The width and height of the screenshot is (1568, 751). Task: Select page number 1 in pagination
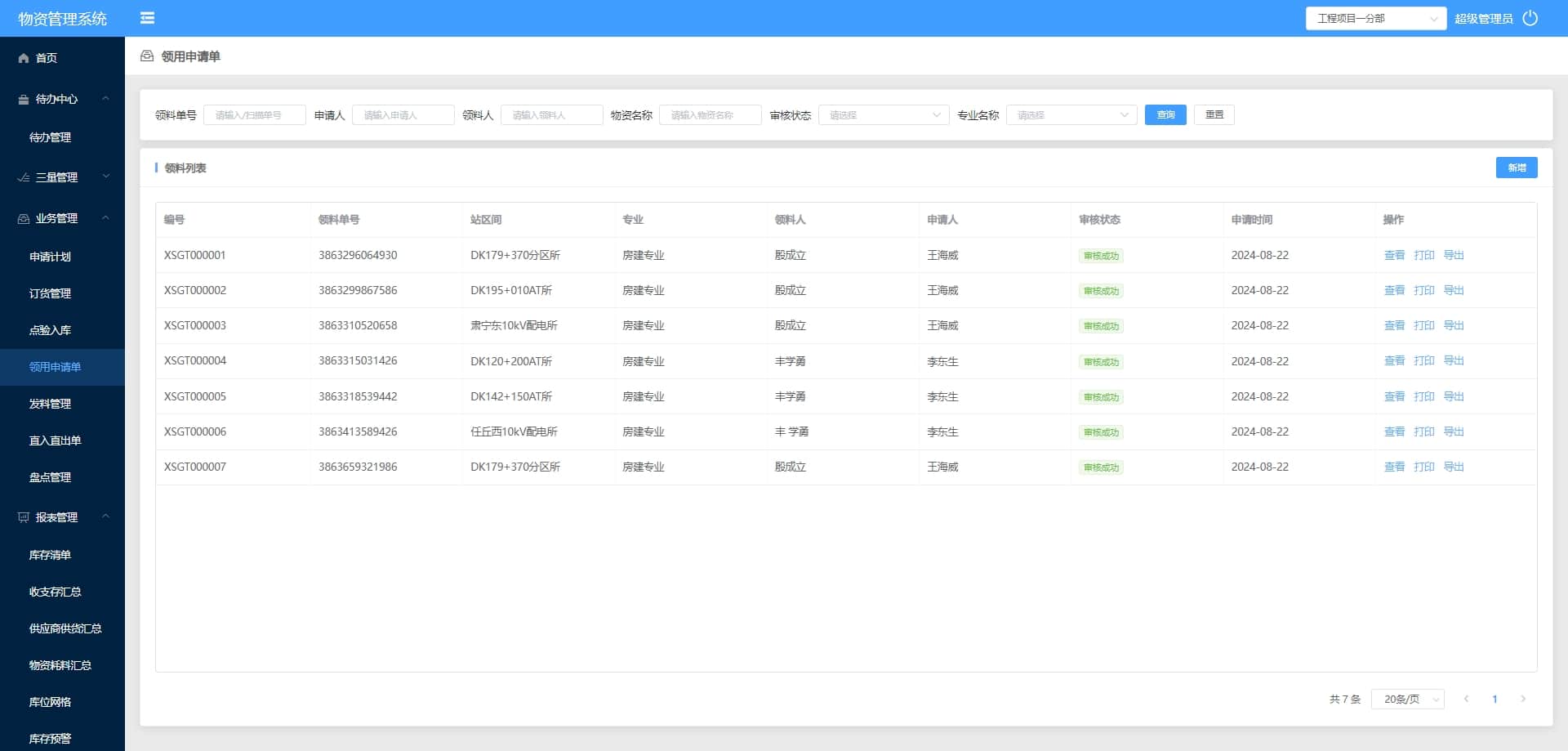tap(1494, 699)
